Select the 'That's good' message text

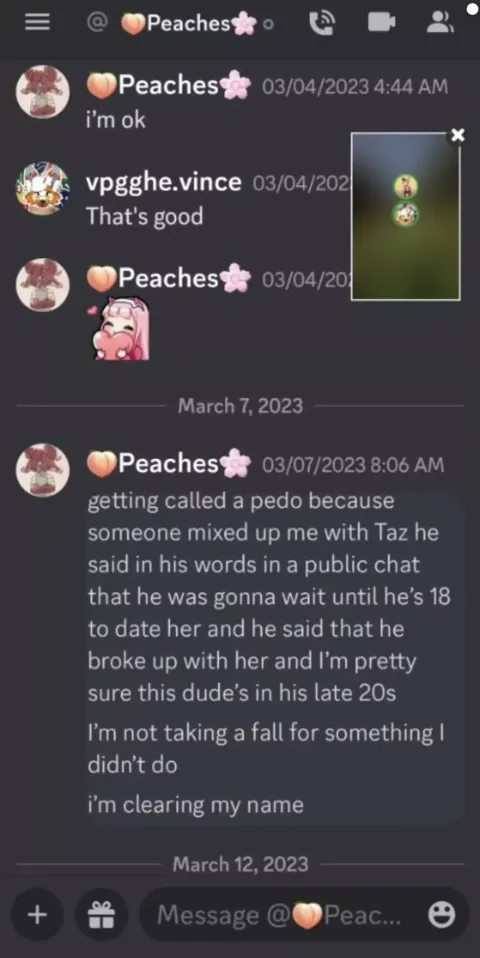point(145,216)
